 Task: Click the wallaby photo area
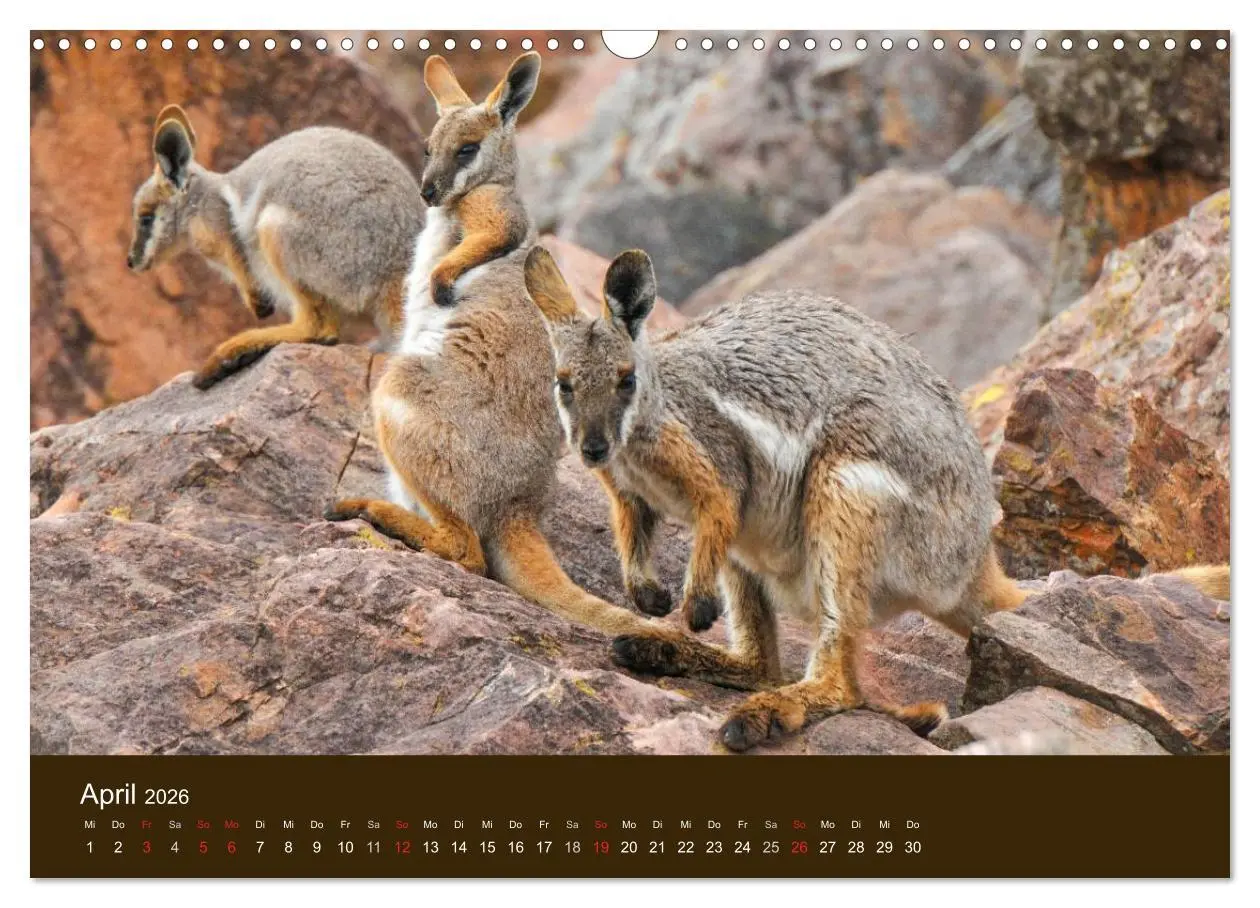tap(630, 400)
